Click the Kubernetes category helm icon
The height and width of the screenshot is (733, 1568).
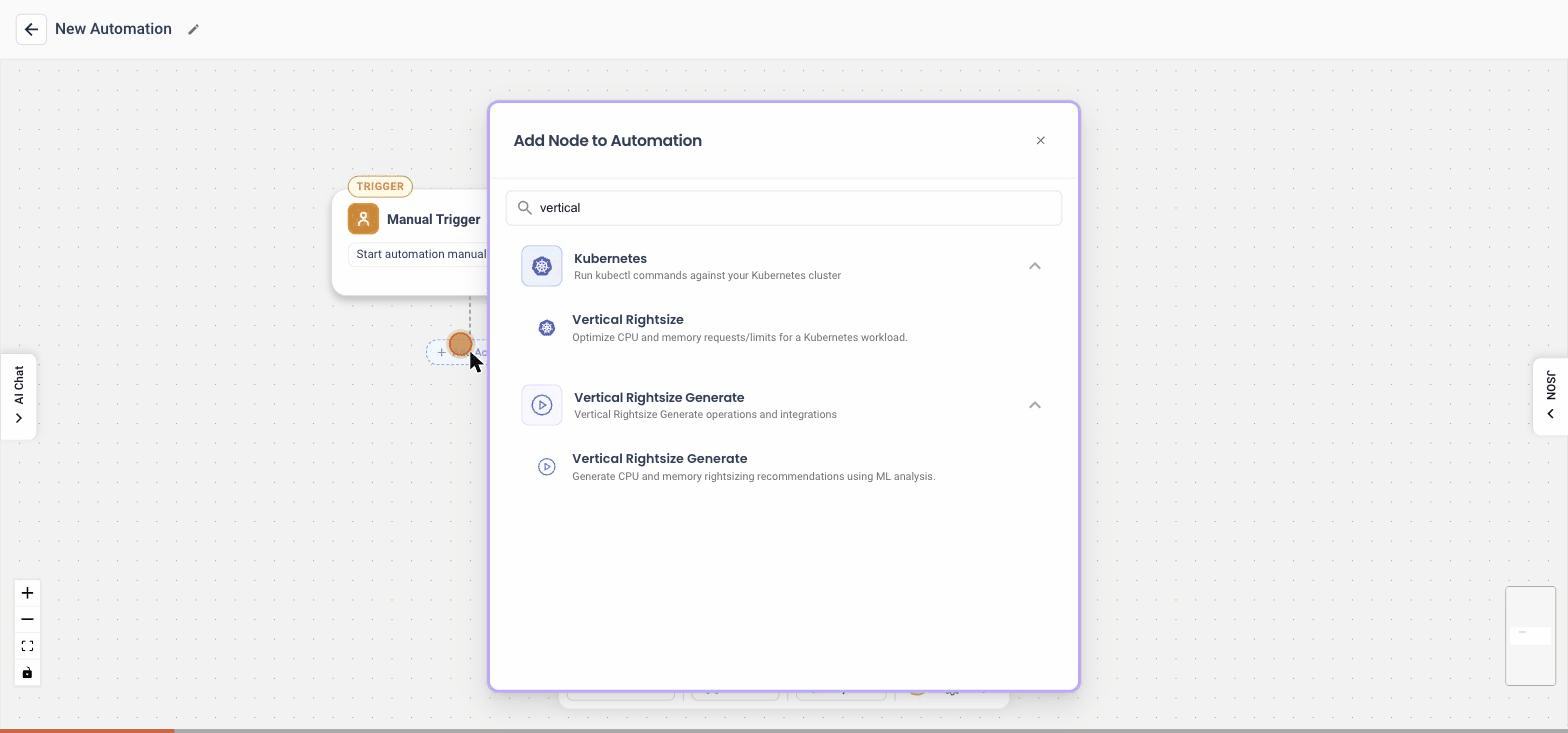[x=542, y=266]
